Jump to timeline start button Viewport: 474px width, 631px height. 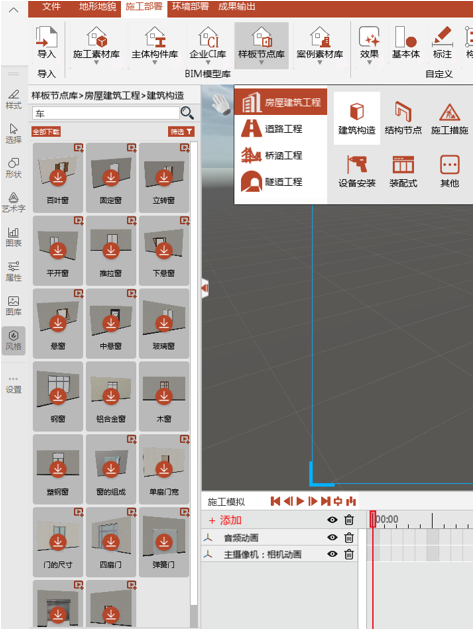275,501
